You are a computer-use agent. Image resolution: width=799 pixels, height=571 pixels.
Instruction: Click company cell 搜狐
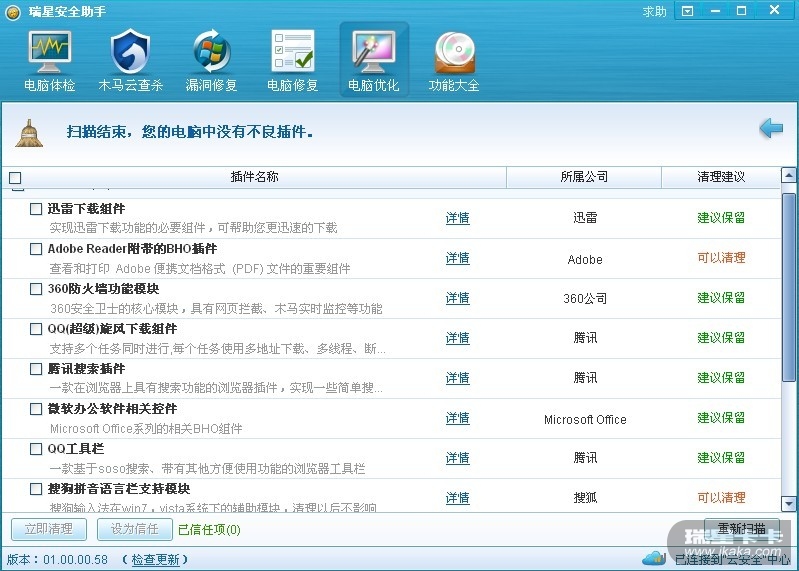(x=585, y=498)
